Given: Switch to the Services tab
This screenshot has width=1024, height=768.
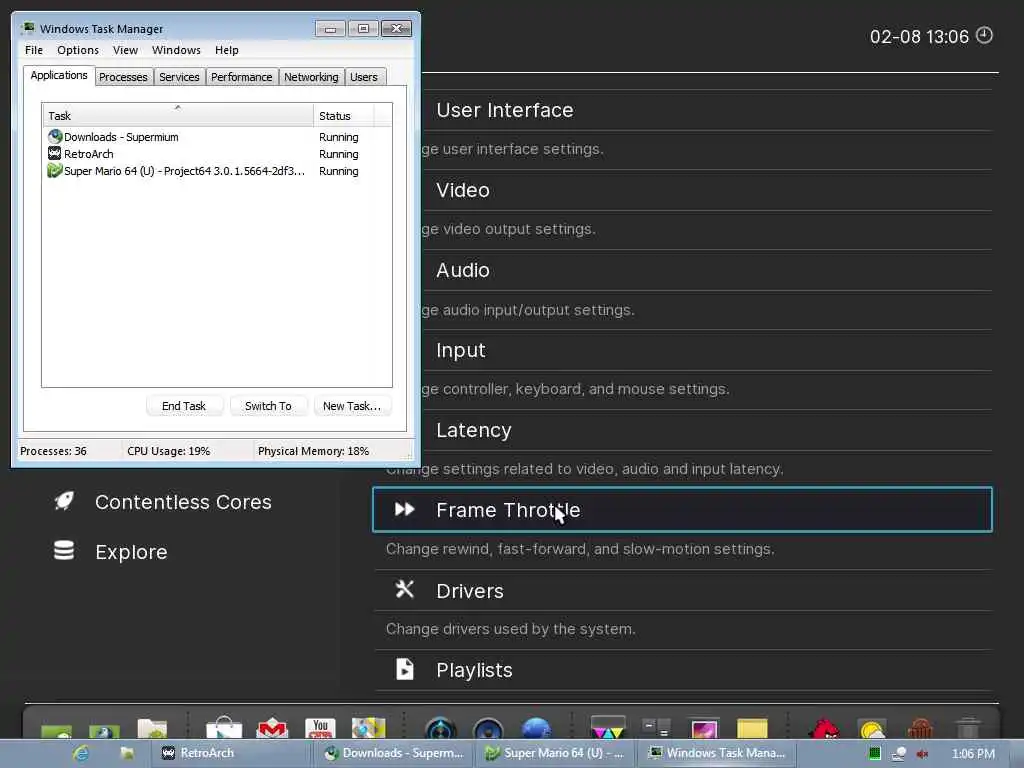Looking at the screenshot, I should 179,77.
